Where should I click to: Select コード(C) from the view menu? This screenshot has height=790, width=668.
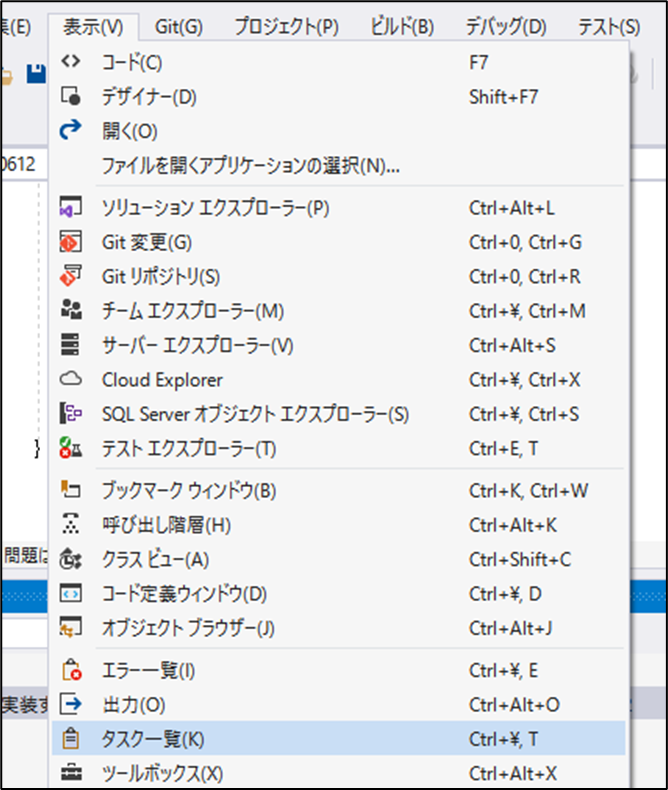click(x=132, y=63)
